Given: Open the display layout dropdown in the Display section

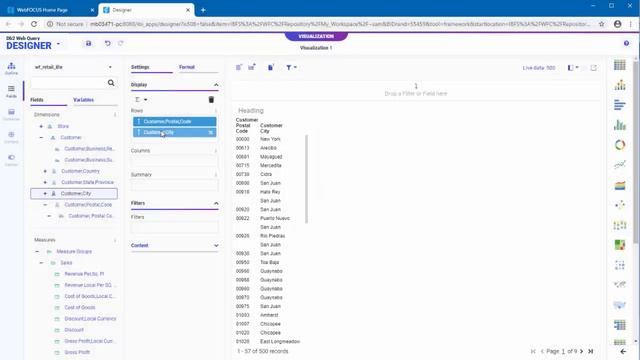Looking at the screenshot, I should point(141,100).
